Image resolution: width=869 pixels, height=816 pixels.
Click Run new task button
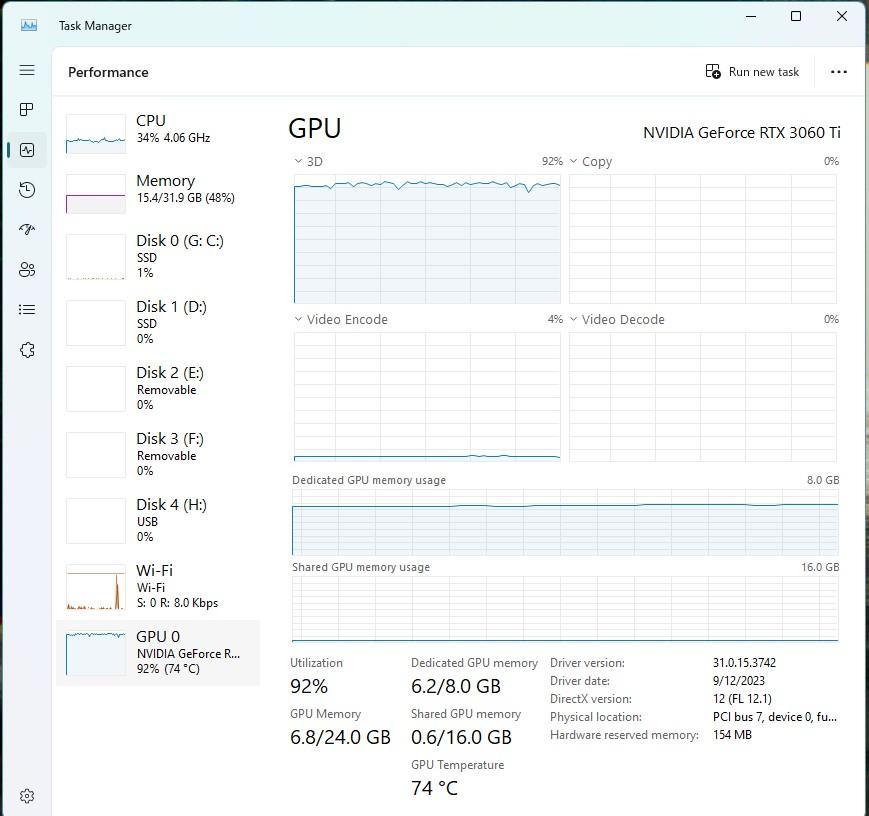[x=752, y=72]
